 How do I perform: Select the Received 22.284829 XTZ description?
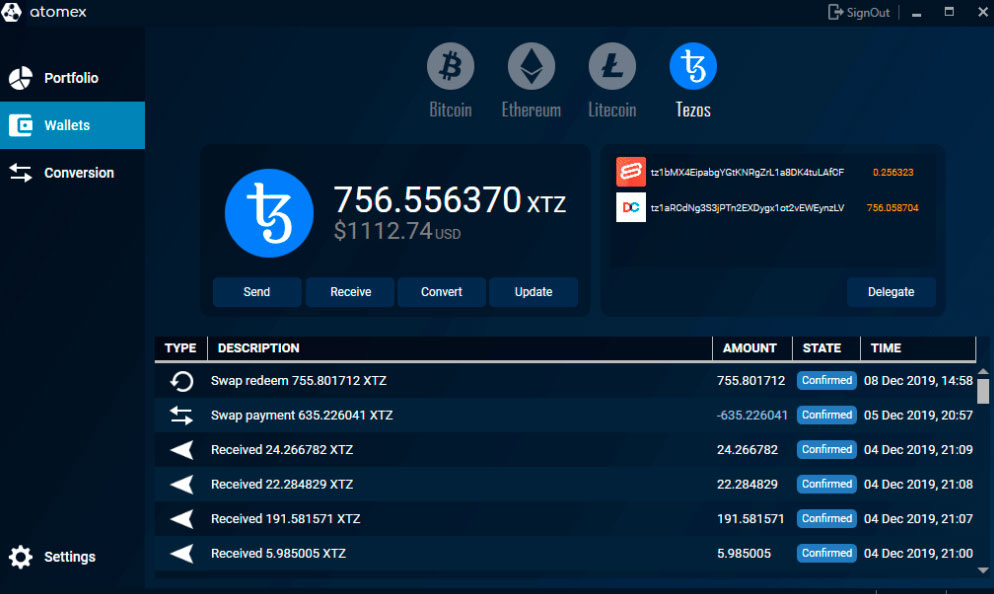pyautogui.click(x=282, y=484)
